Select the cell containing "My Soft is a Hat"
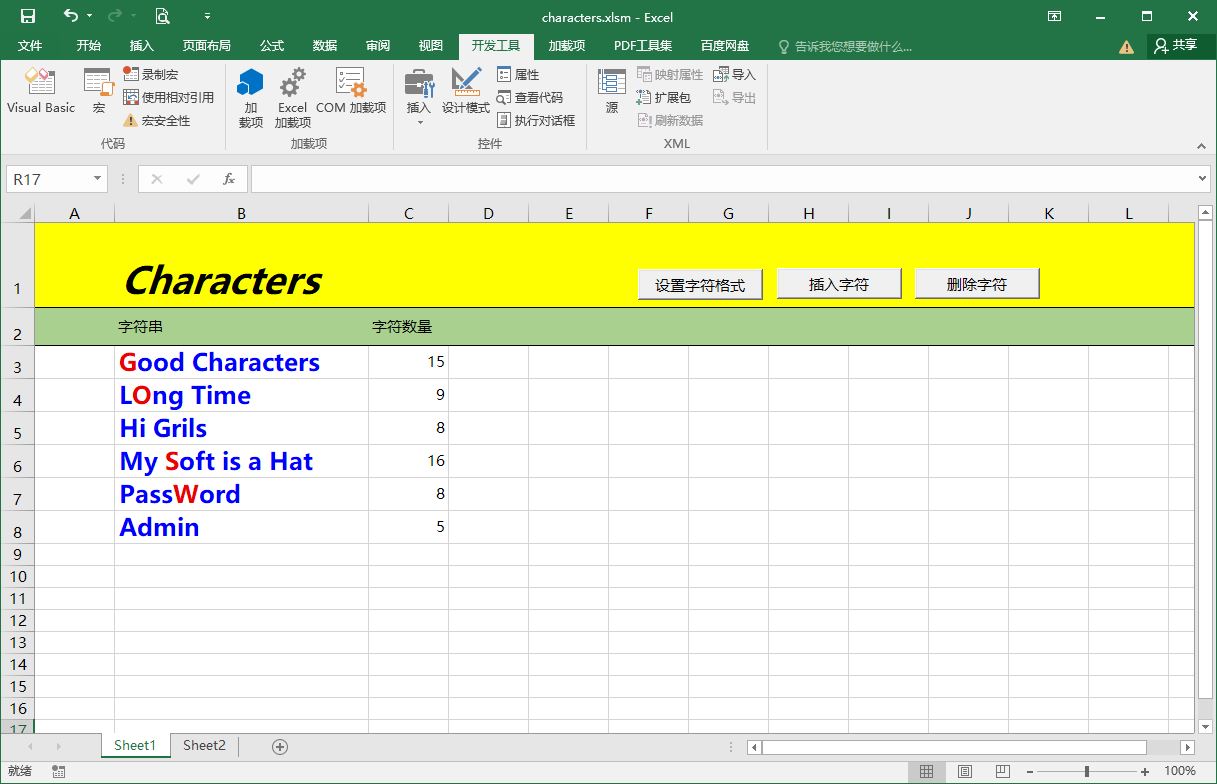The height and width of the screenshot is (784, 1217). coord(241,461)
